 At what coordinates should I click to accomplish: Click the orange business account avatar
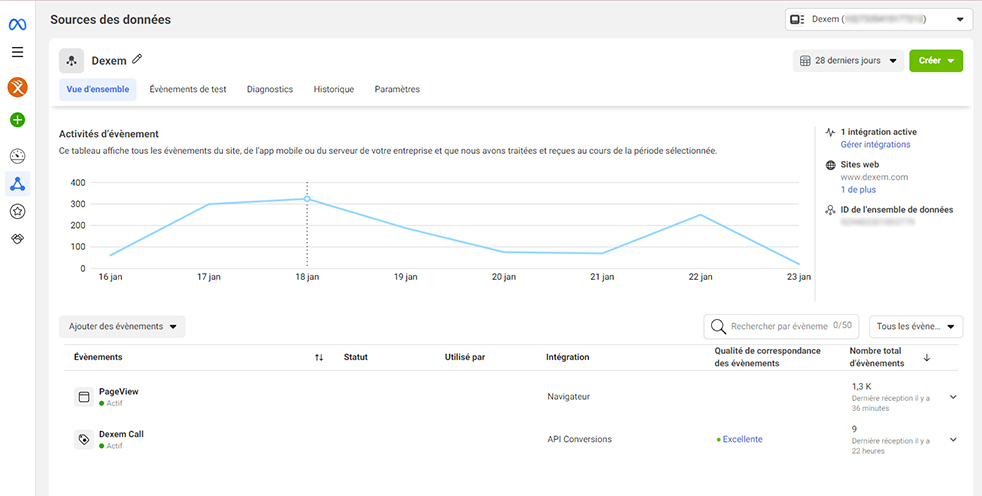pos(18,87)
